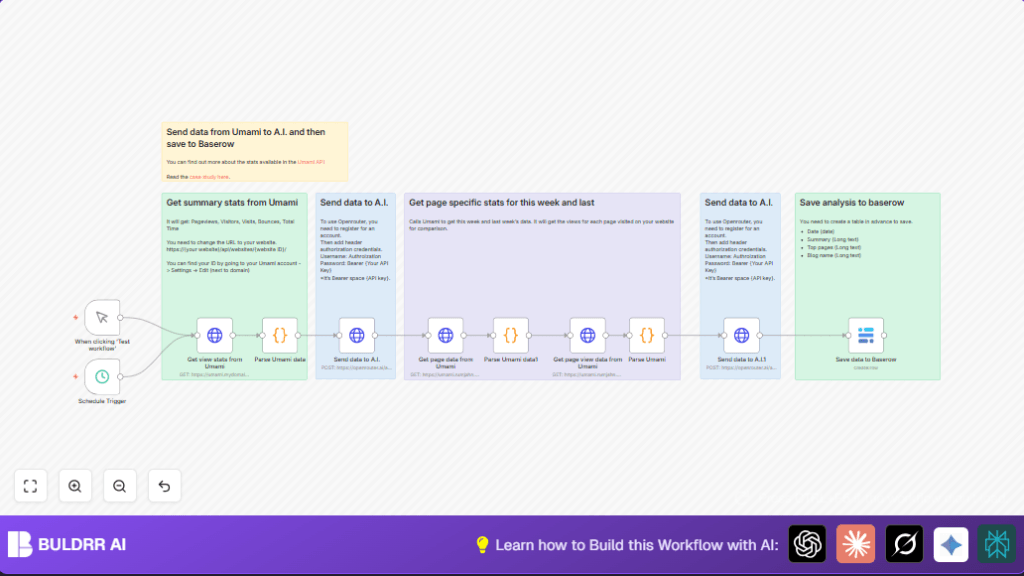Open the 'Get page data from Umami' node
The height and width of the screenshot is (576, 1024).
[445, 336]
